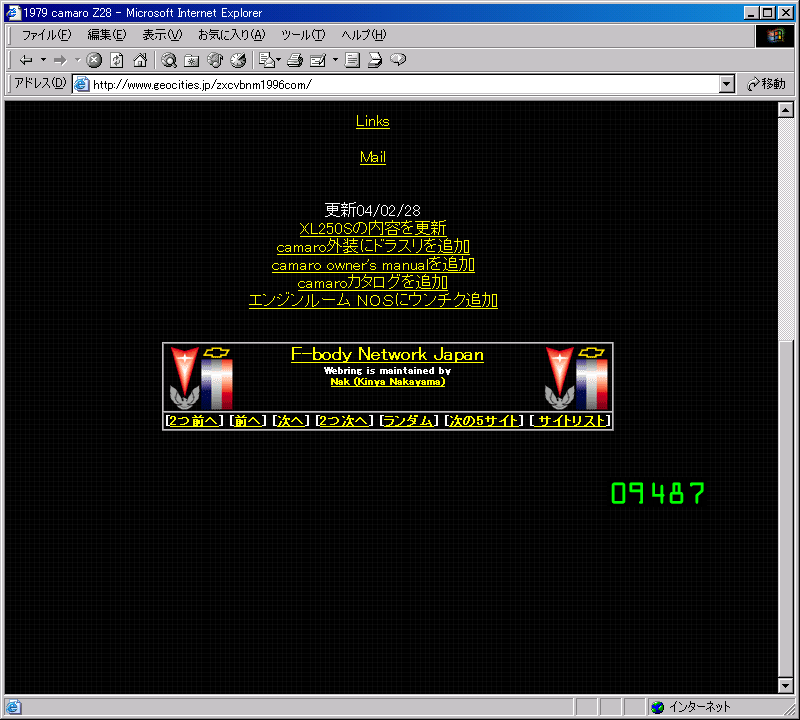Open the Mail hyperlink on the page

coord(372,157)
